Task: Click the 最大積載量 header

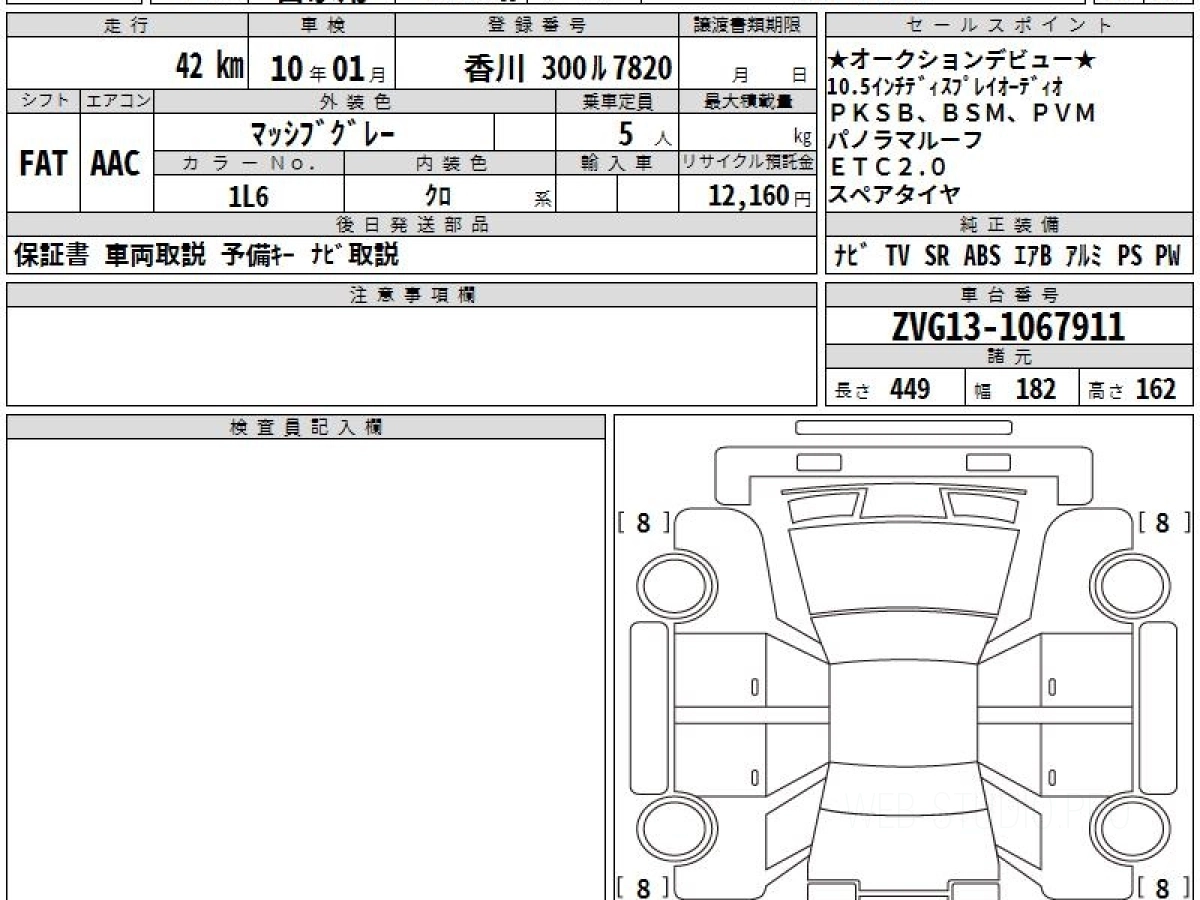Action: coord(748,101)
